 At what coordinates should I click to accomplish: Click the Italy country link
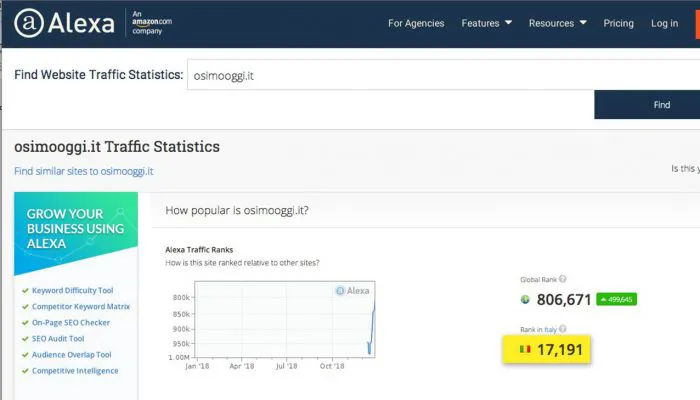click(550, 329)
